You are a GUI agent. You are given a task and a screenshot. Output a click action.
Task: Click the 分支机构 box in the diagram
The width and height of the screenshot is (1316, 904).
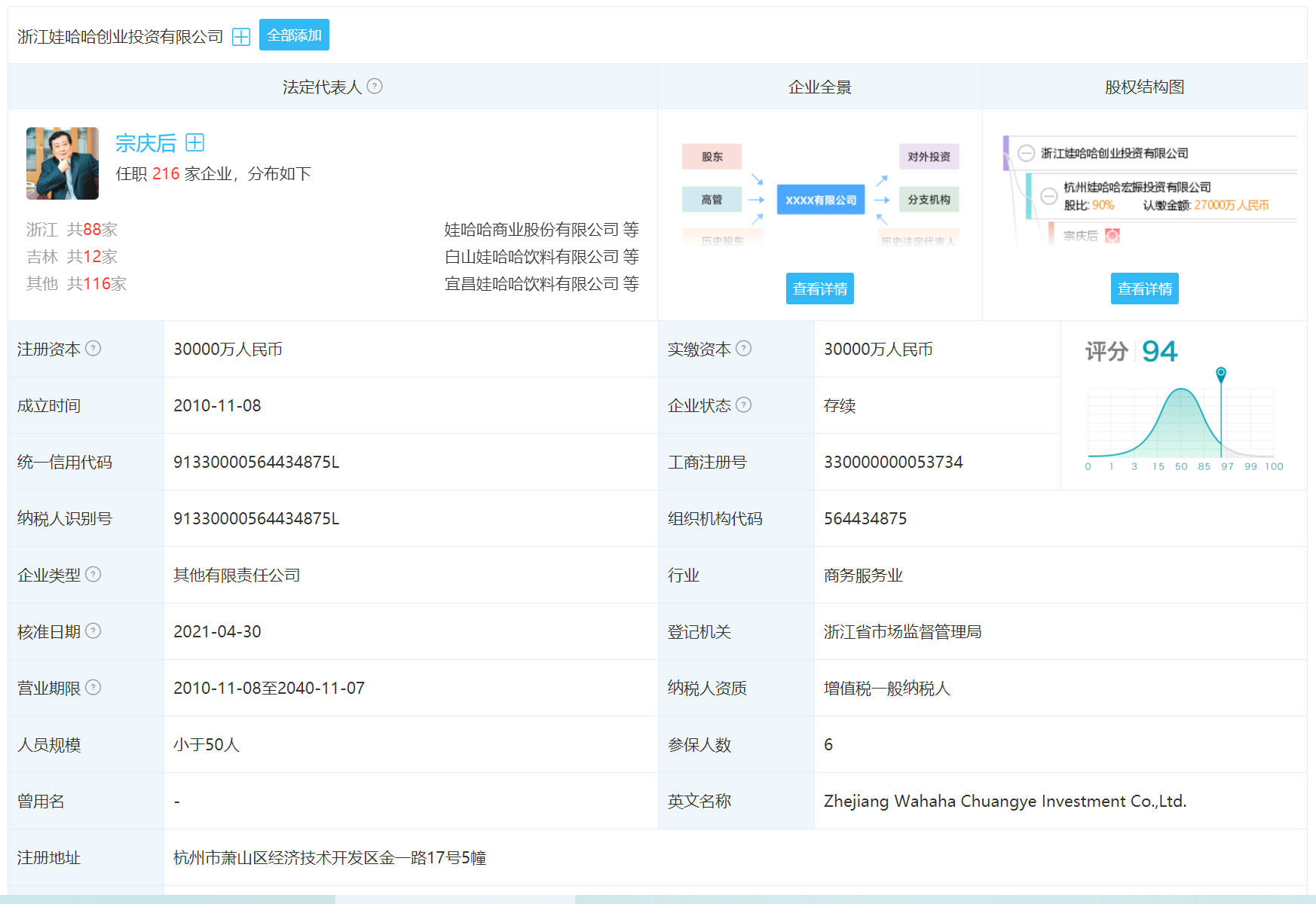(x=929, y=200)
